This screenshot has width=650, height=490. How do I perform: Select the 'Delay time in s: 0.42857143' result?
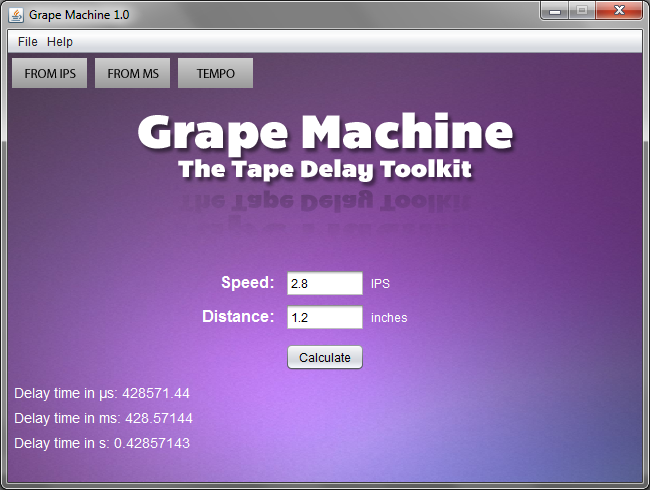pyautogui.click(x=102, y=443)
